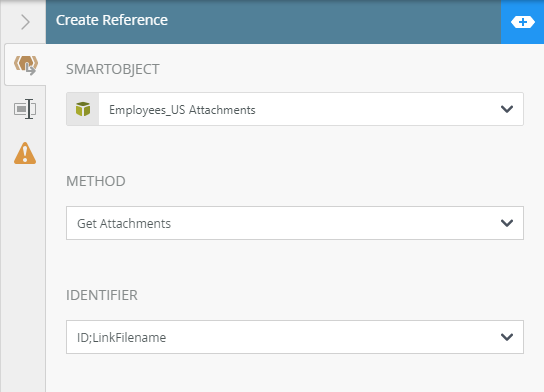This screenshot has height=392, width=544.
Task: Click the Get Attachments method field
Action: [x=295, y=223]
